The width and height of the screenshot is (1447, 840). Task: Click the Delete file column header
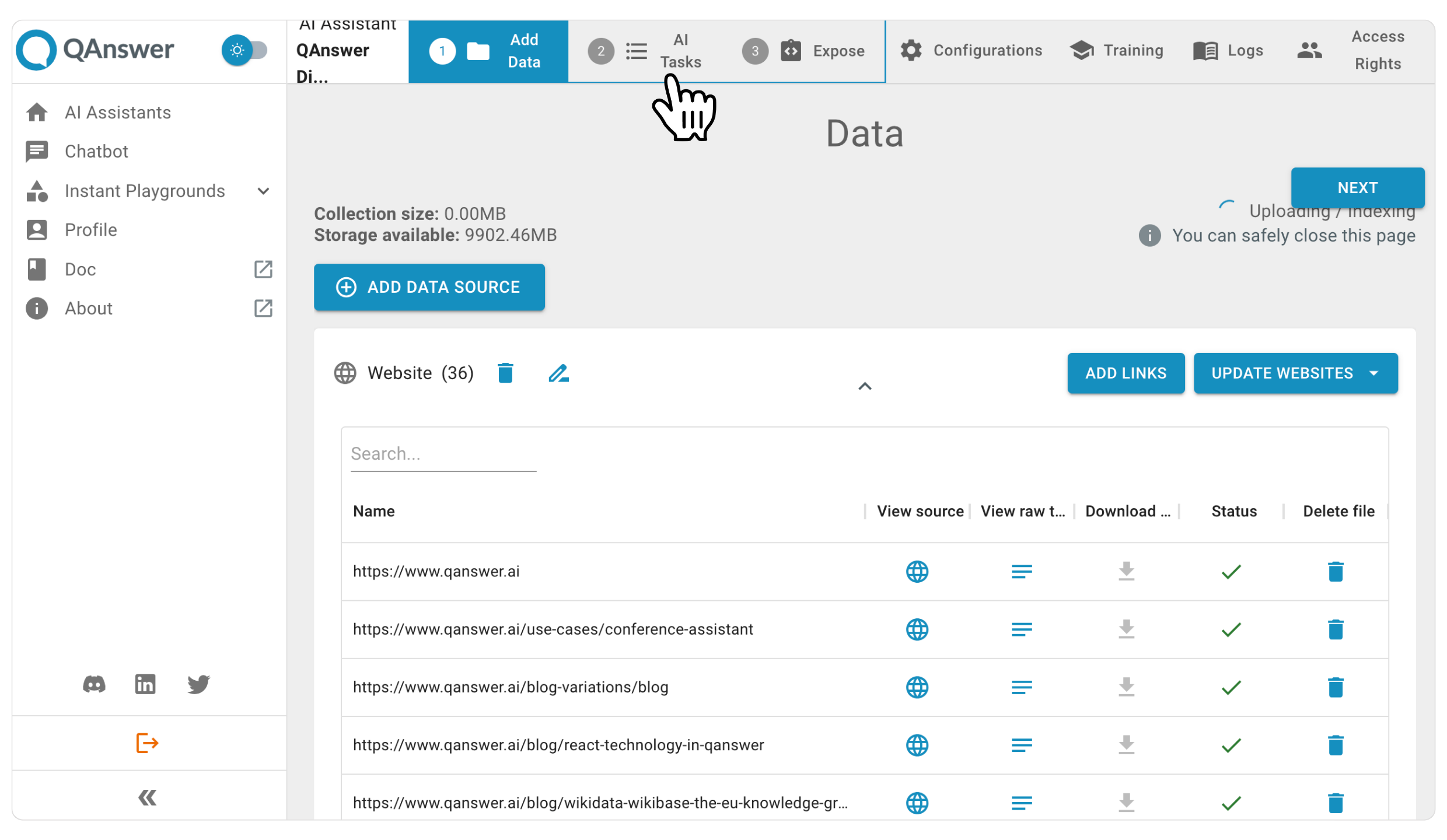click(1338, 511)
